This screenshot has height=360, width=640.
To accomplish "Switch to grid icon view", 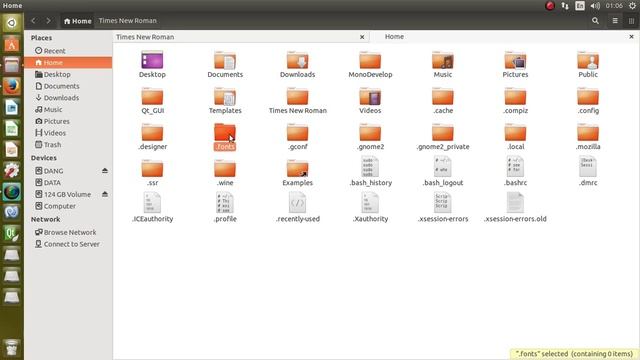I will pos(631,21).
